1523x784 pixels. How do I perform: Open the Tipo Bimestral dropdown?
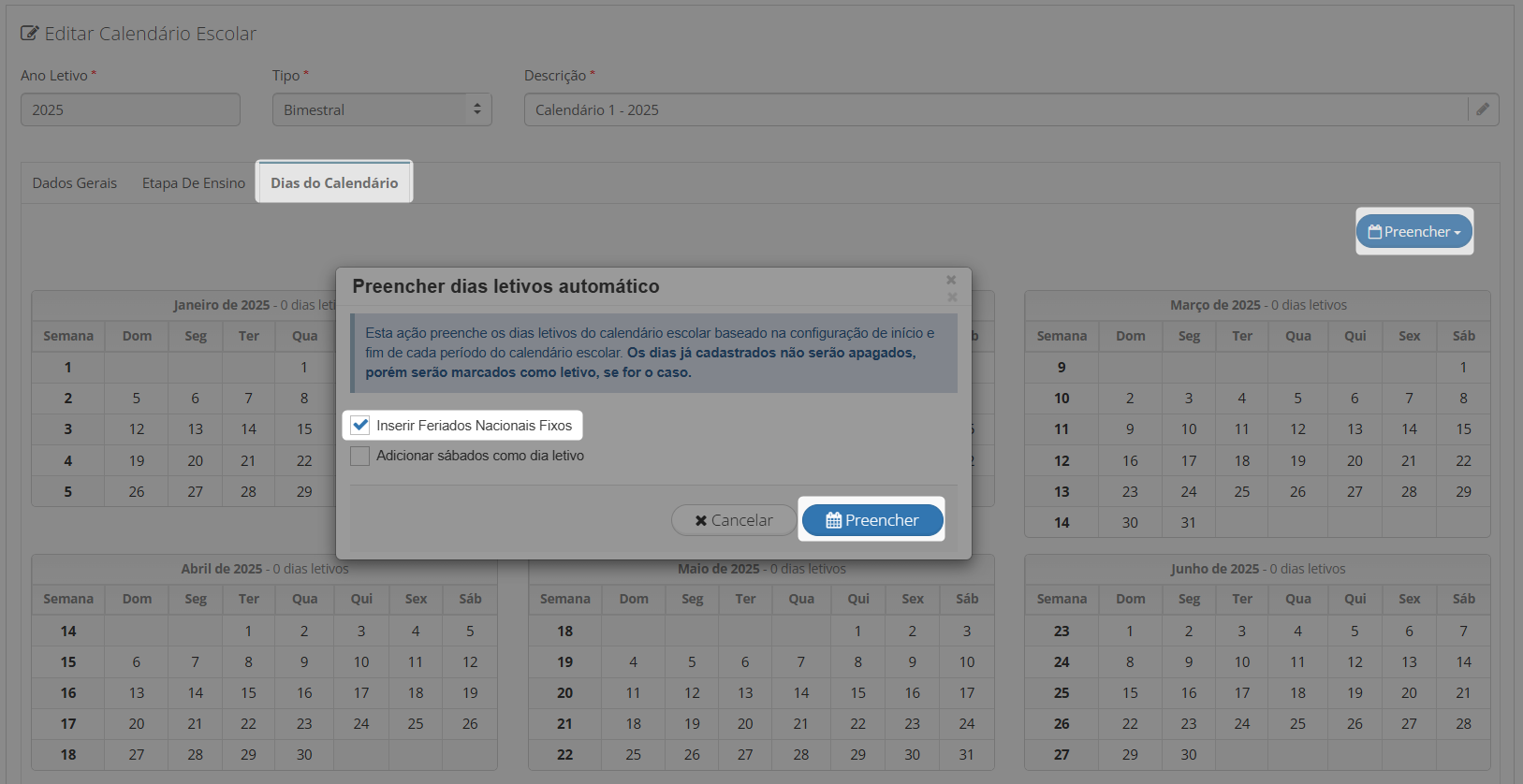(x=382, y=109)
